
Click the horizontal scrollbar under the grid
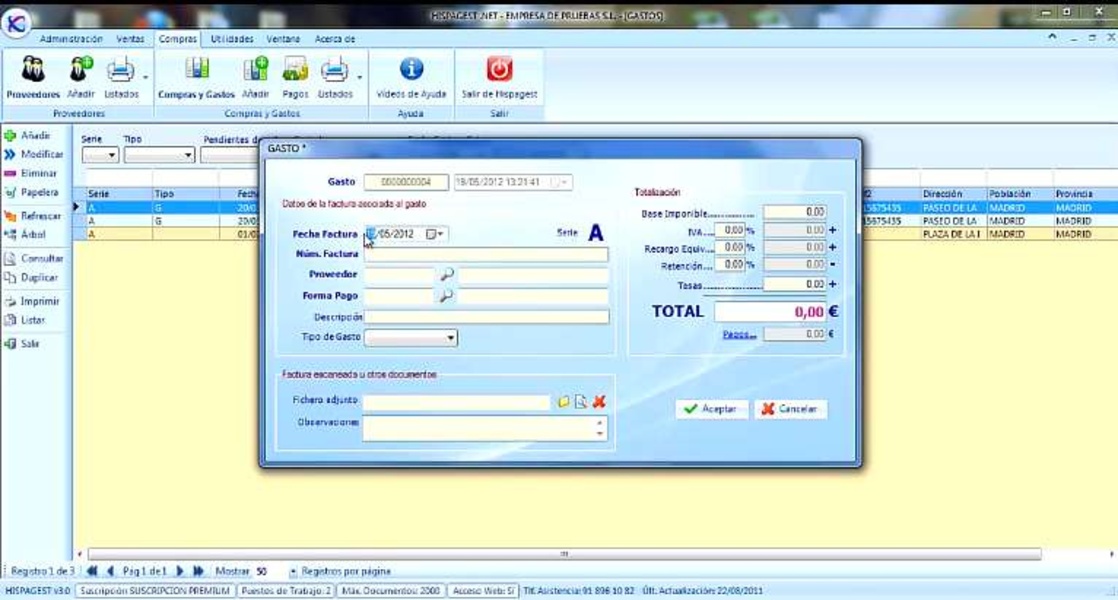pos(564,554)
